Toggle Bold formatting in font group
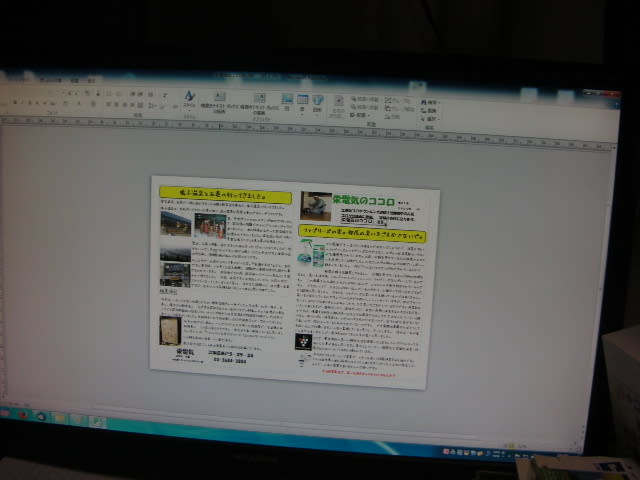This screenshot has height=480, width=640. pyautogui.click(x=15, y=102)
